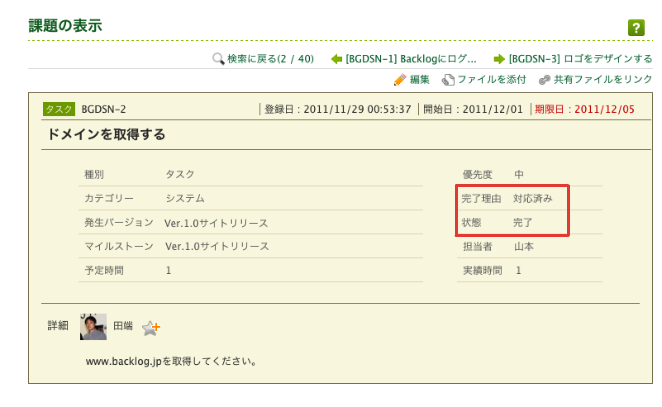Open the green help question mark icon
Image resolution: width=662 pixels, height=407 pixels.
pos(636,27)
